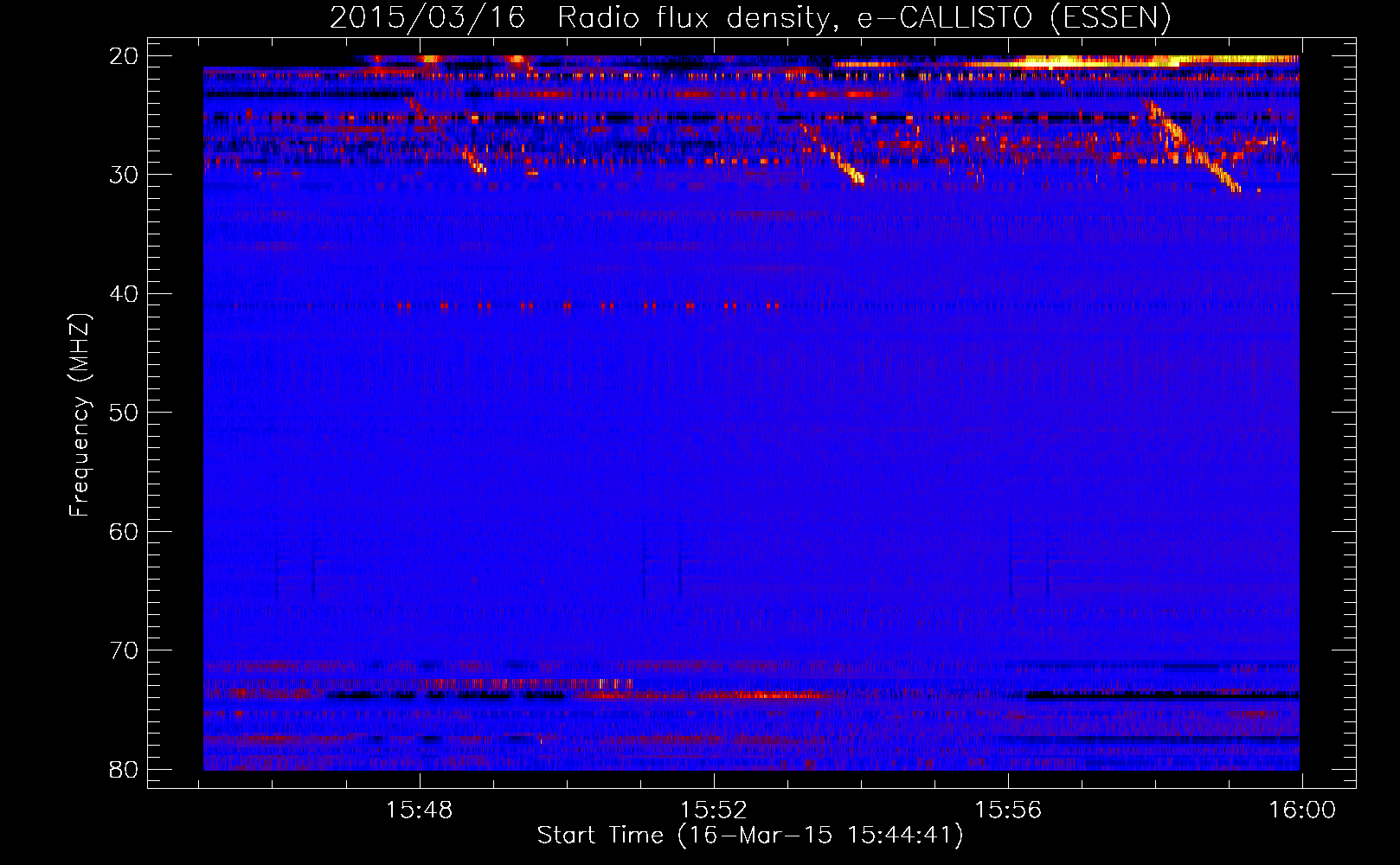Click the drifting burst ending near 15:59
This screenshot has width=1400, height=865.
click(1194, 147)
